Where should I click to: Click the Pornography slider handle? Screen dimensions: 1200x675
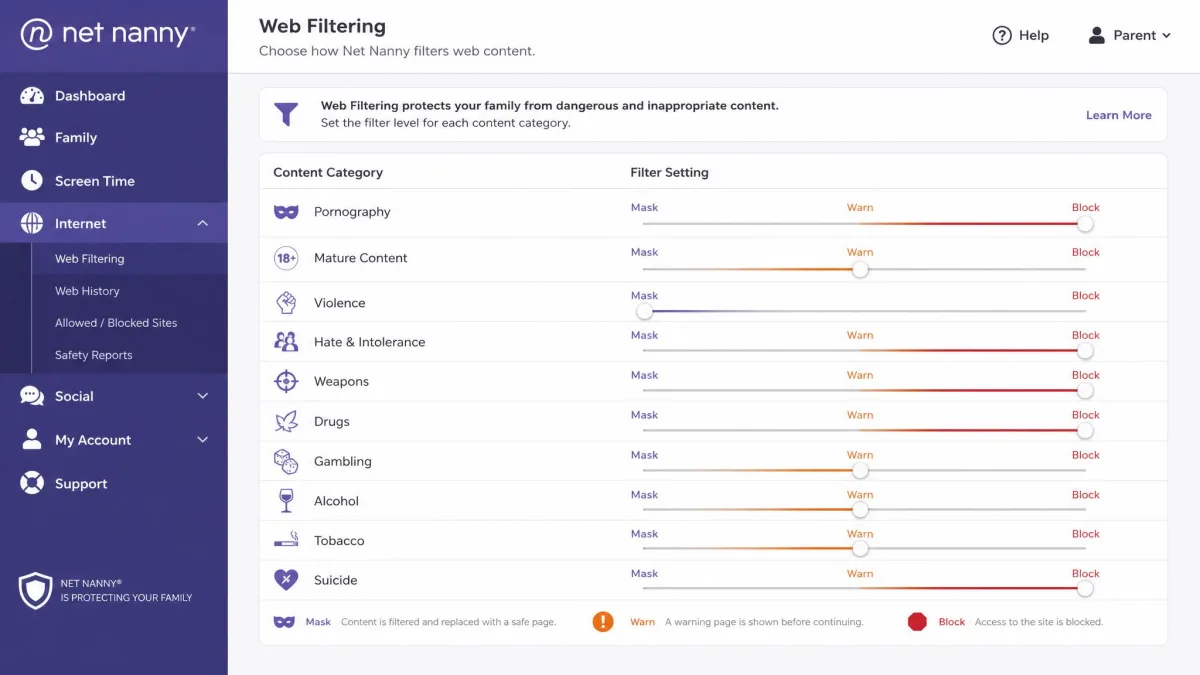tap(1085, 224)
